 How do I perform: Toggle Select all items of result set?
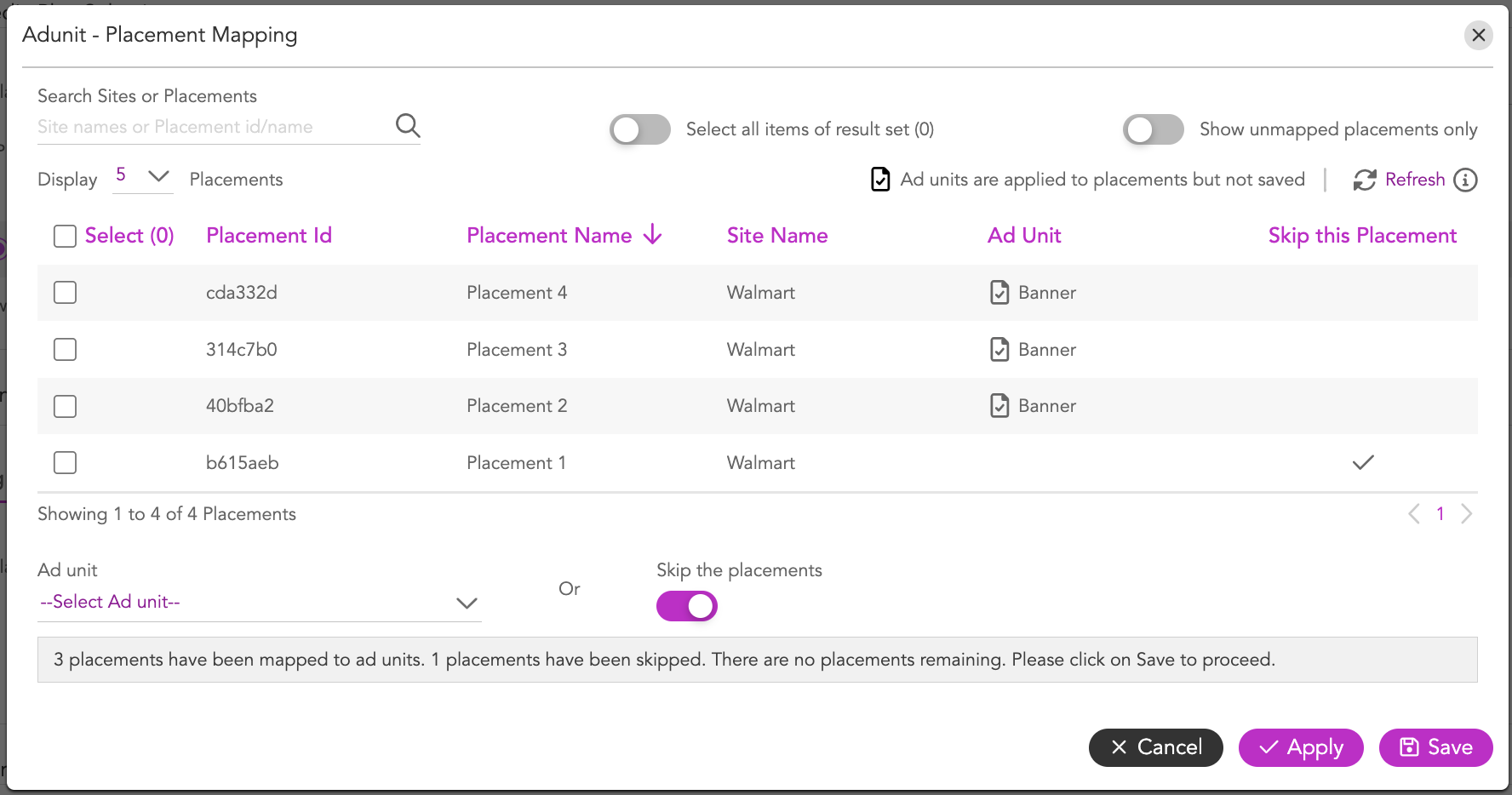point(640,129)
